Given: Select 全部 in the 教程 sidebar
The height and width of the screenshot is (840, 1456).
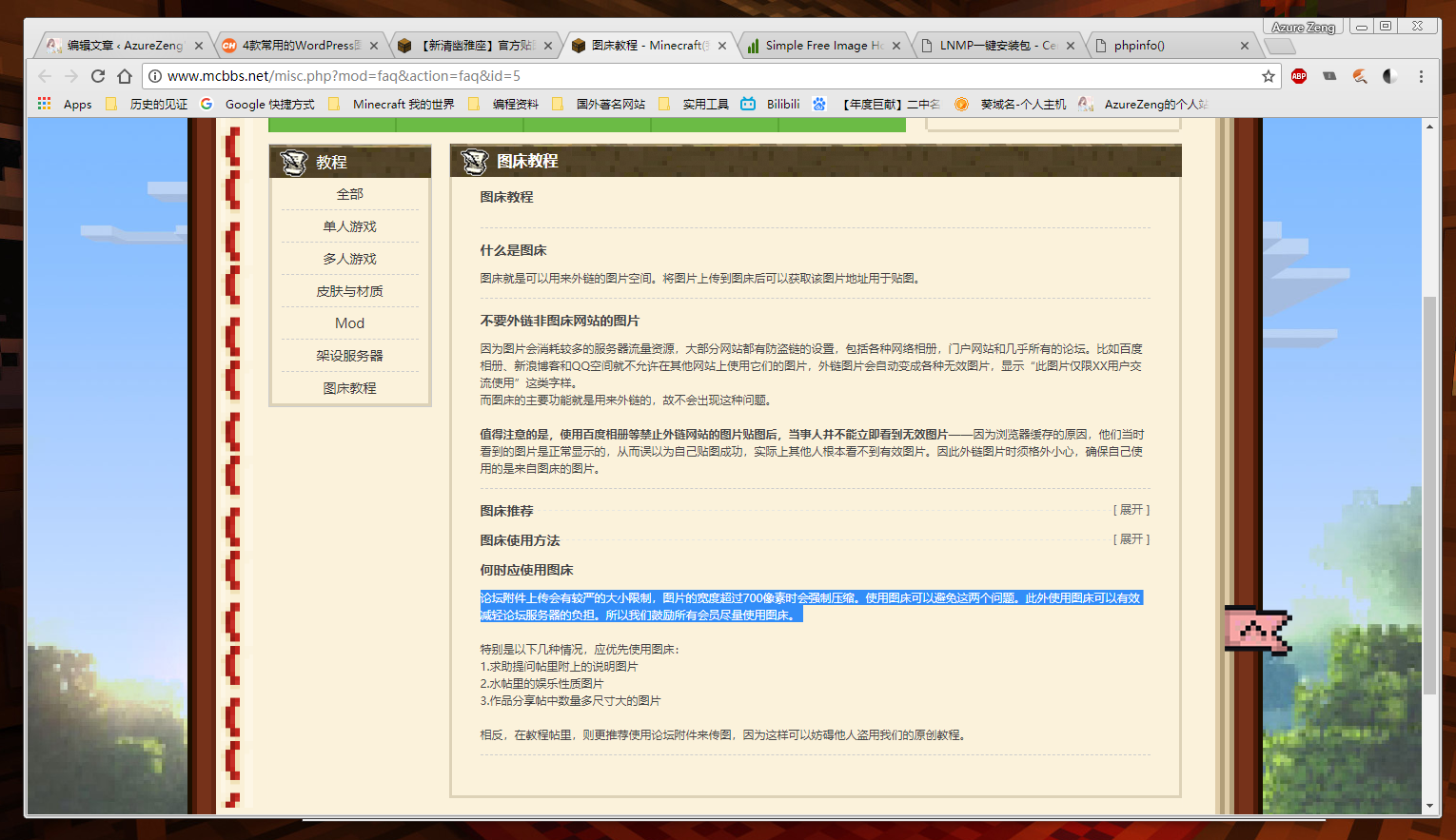Looking at the screenshot, I should coord(350,194).
